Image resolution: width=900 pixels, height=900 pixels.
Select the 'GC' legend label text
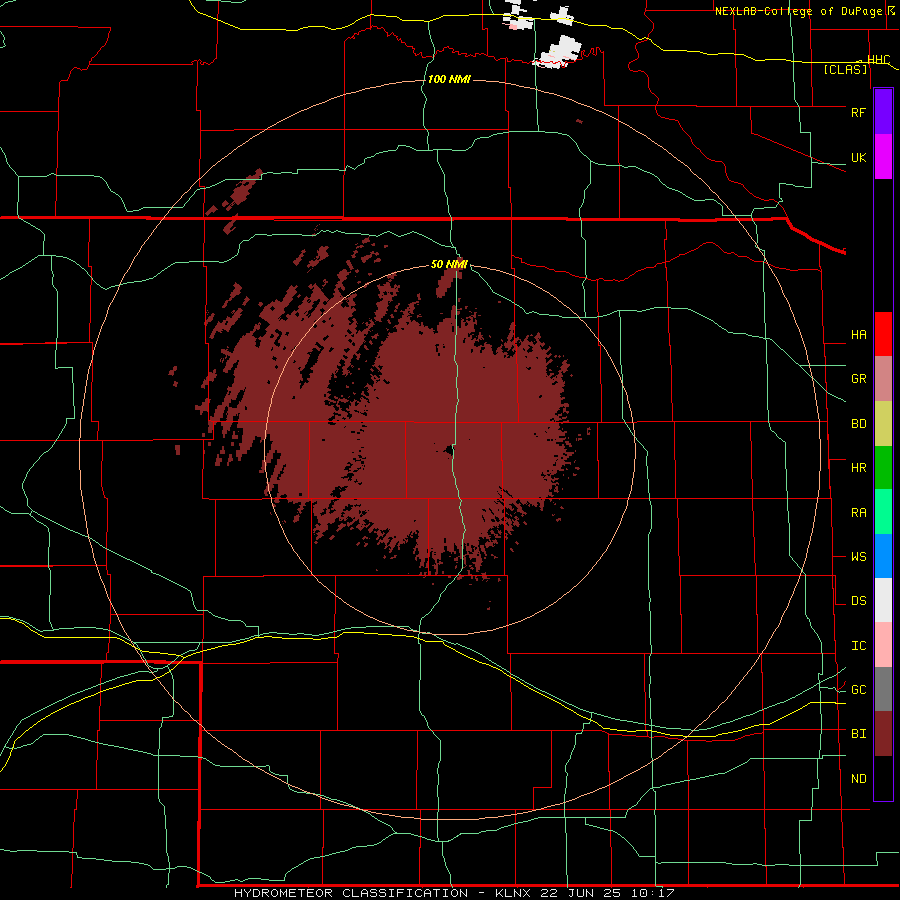[858, 689]
